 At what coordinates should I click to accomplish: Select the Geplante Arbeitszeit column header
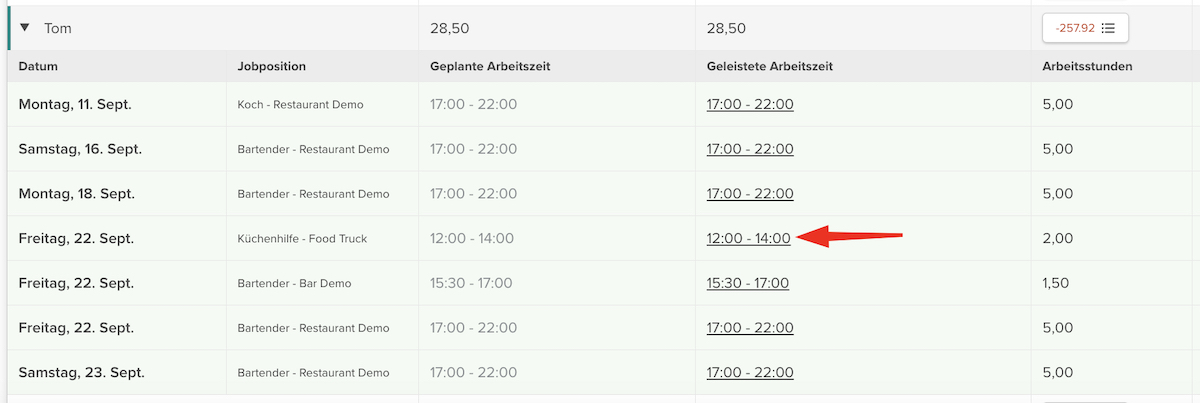click(x=490, y=66)
